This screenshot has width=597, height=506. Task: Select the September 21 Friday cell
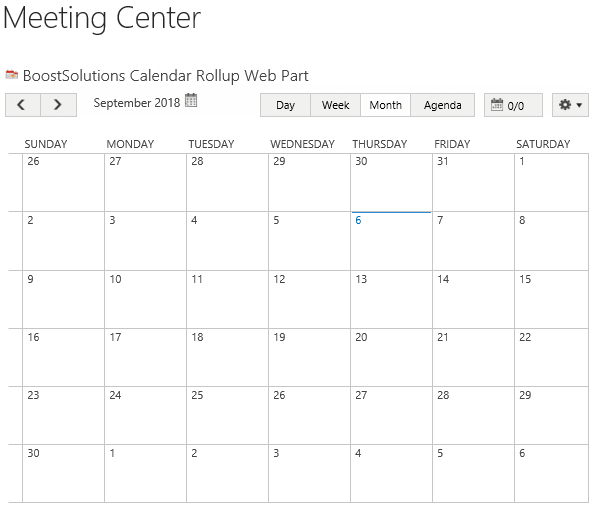pyautogui.click(x=473, y=358)
